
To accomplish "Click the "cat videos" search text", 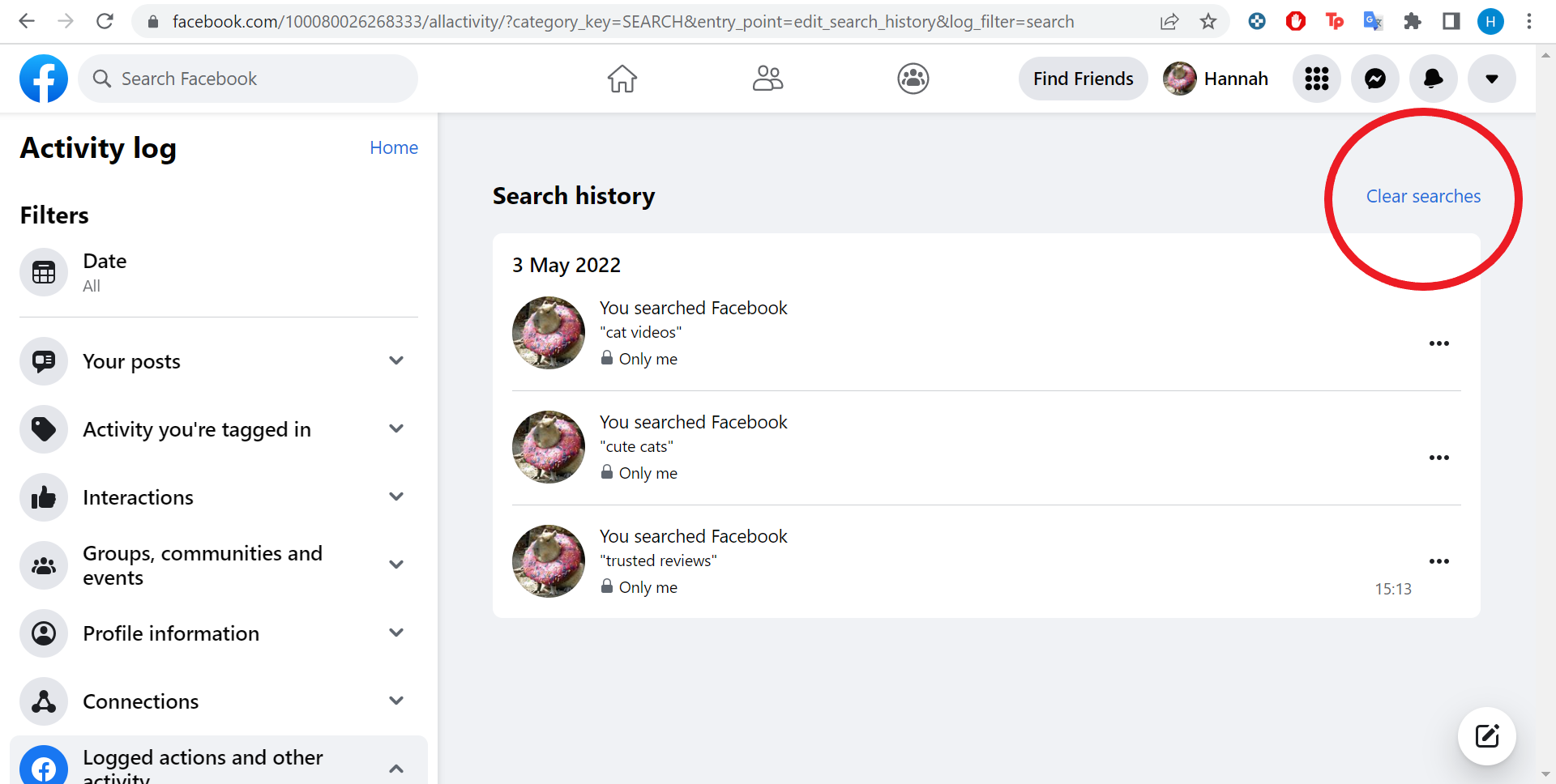I will pyautogui.click(x=641, y=332).
